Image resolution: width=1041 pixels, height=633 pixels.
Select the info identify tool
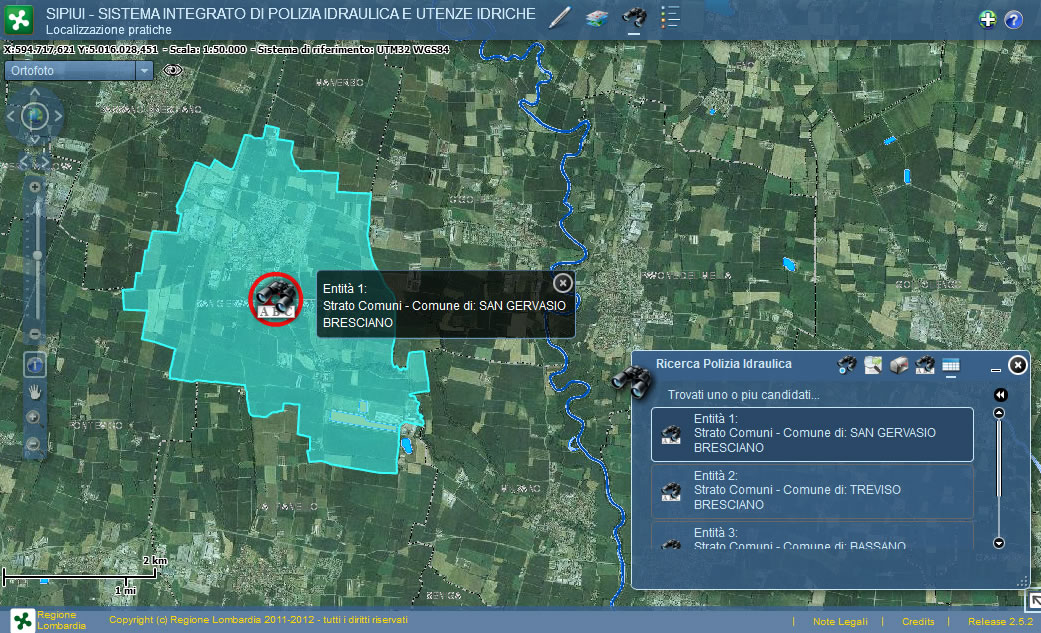pyautogui.click(x=35, y=364)
